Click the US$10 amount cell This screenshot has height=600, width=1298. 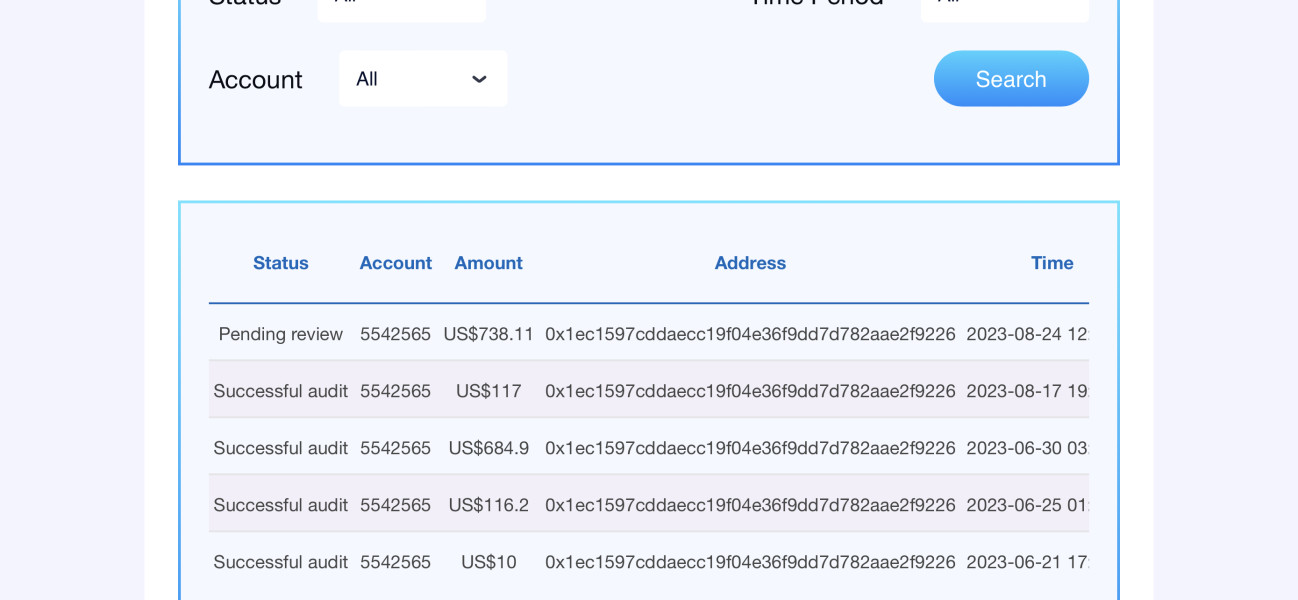tap(488, 562)
